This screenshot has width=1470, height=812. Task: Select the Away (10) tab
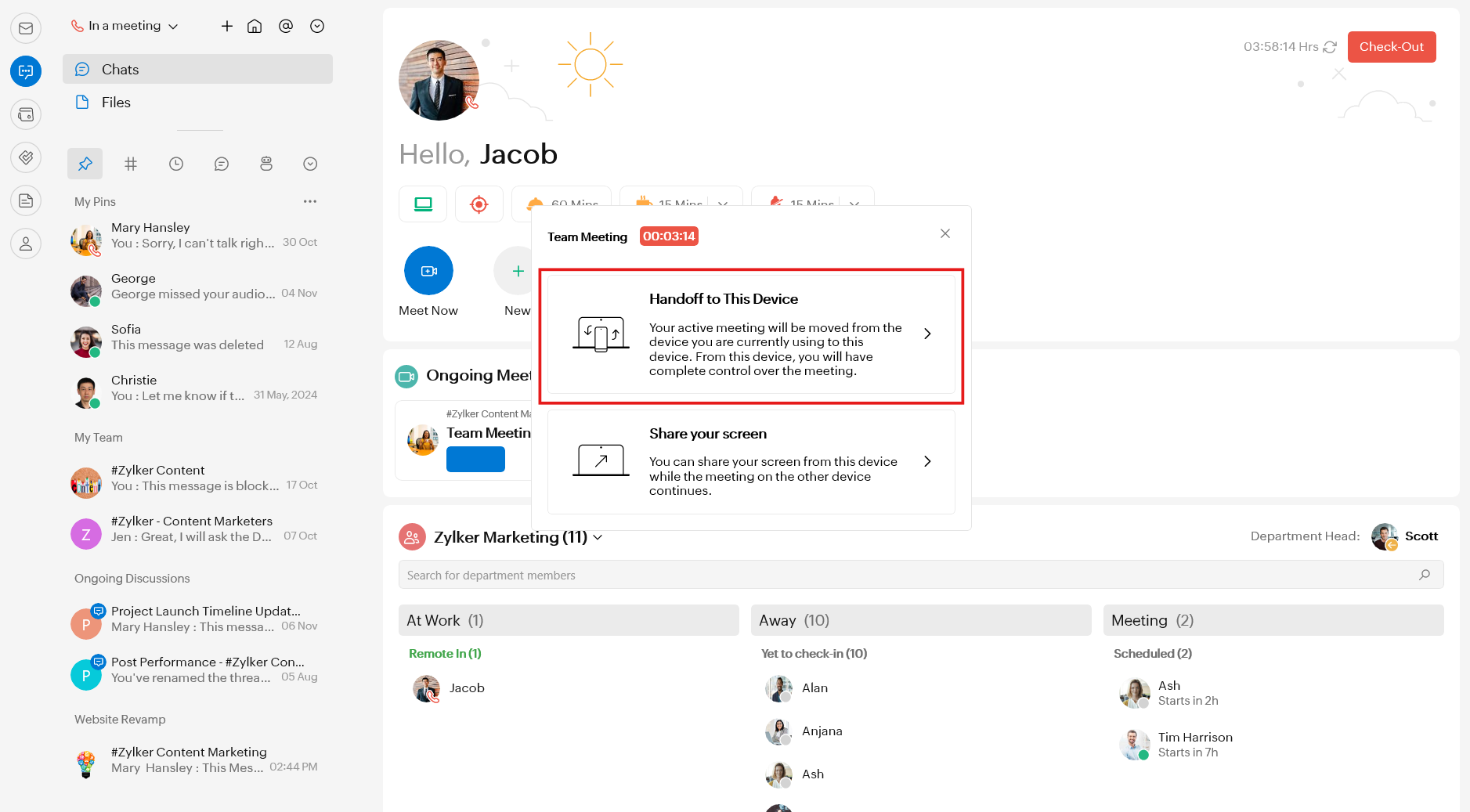tap(921, 620)
